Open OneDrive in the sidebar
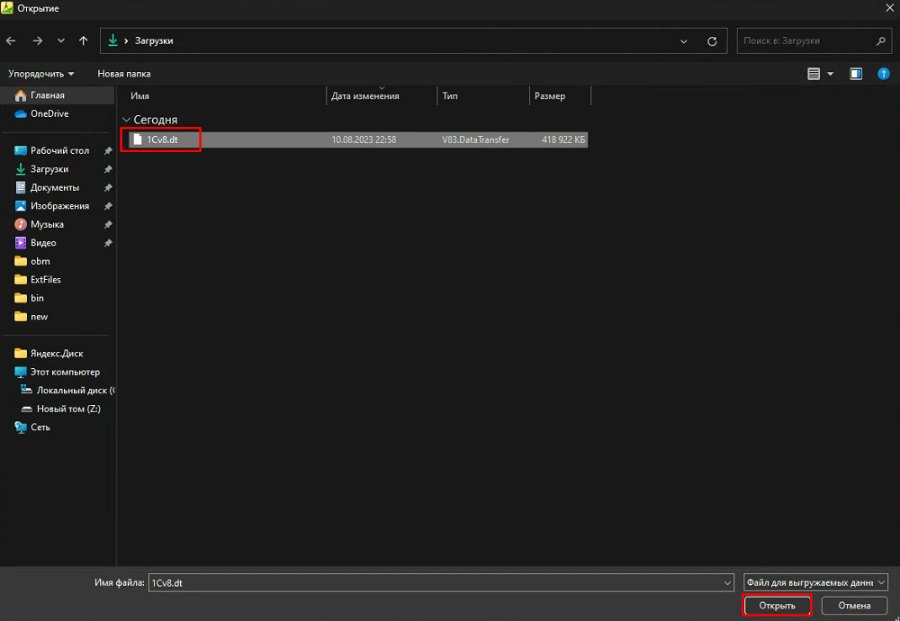The height and width of the screenshot is (621, 900). click(49, 114)
